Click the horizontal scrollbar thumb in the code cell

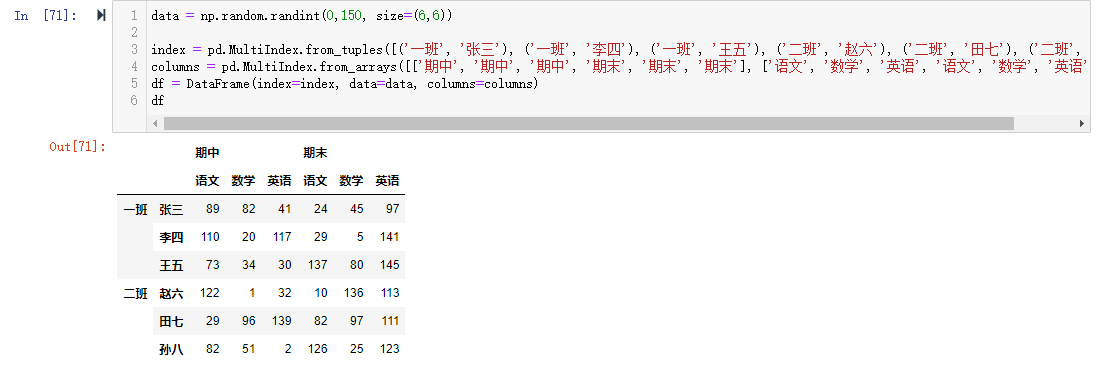tap(588, 124)
